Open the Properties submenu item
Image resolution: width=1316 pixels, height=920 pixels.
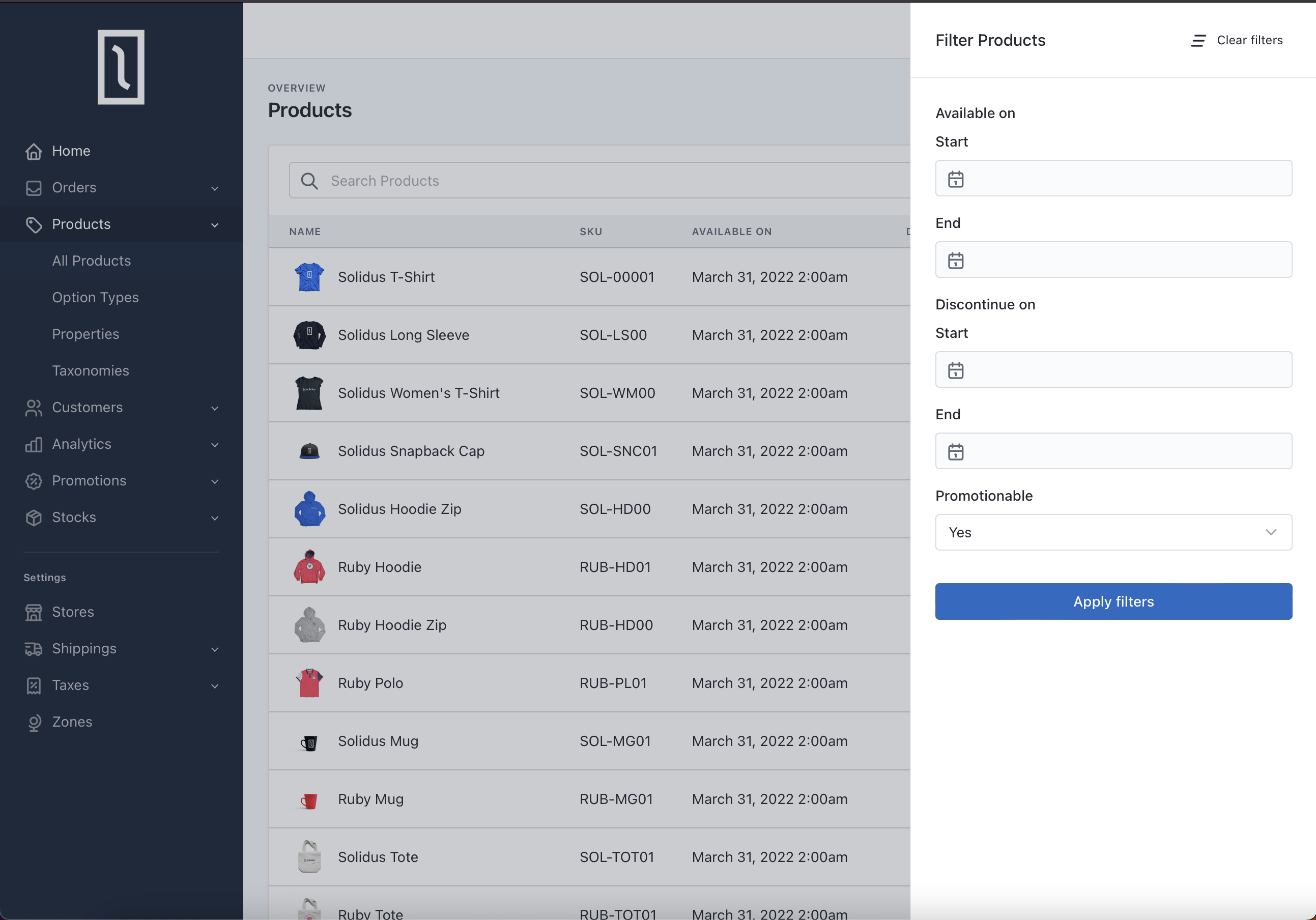[85, 334]
